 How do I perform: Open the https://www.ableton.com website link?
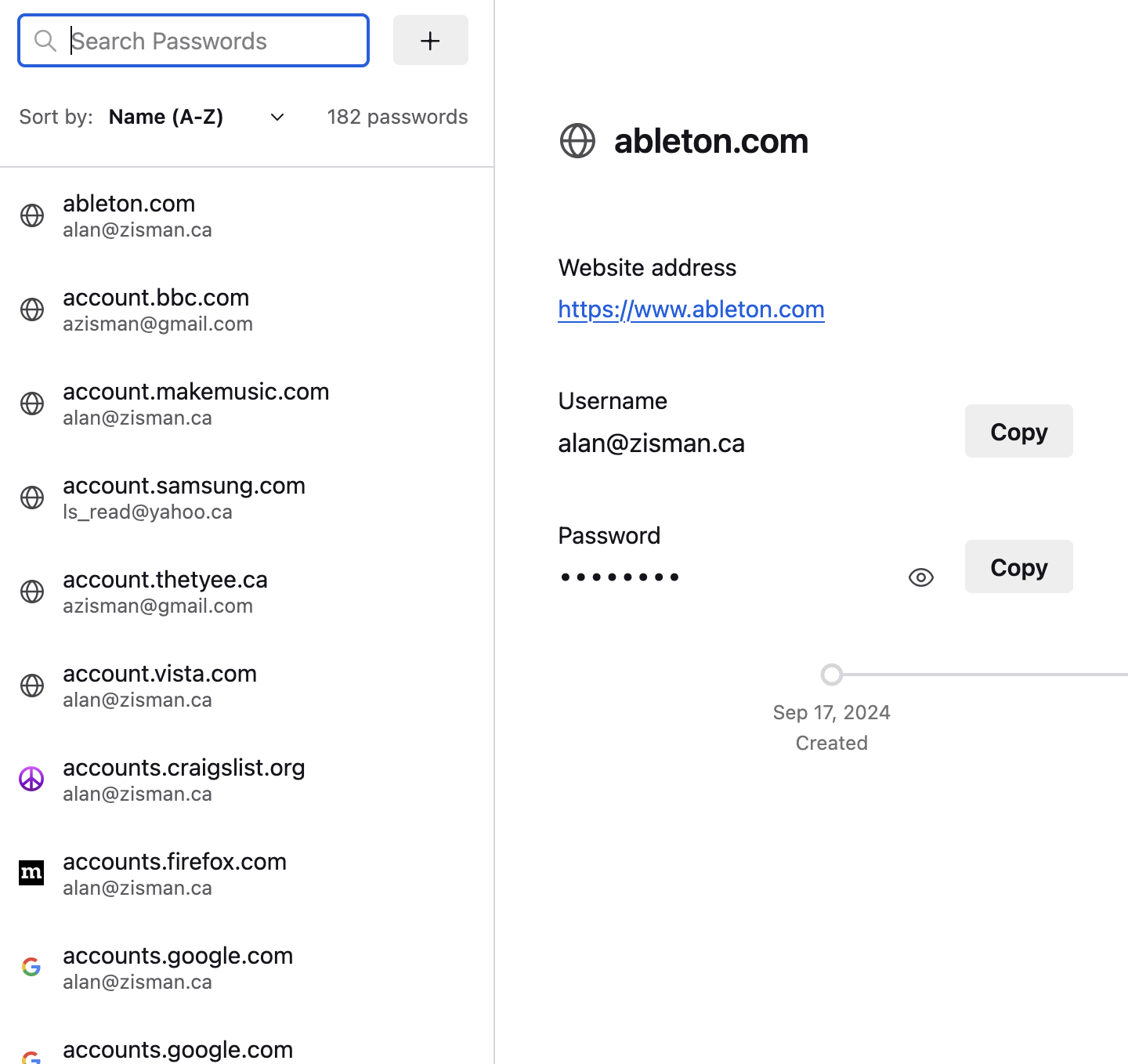tap(691, 309)
